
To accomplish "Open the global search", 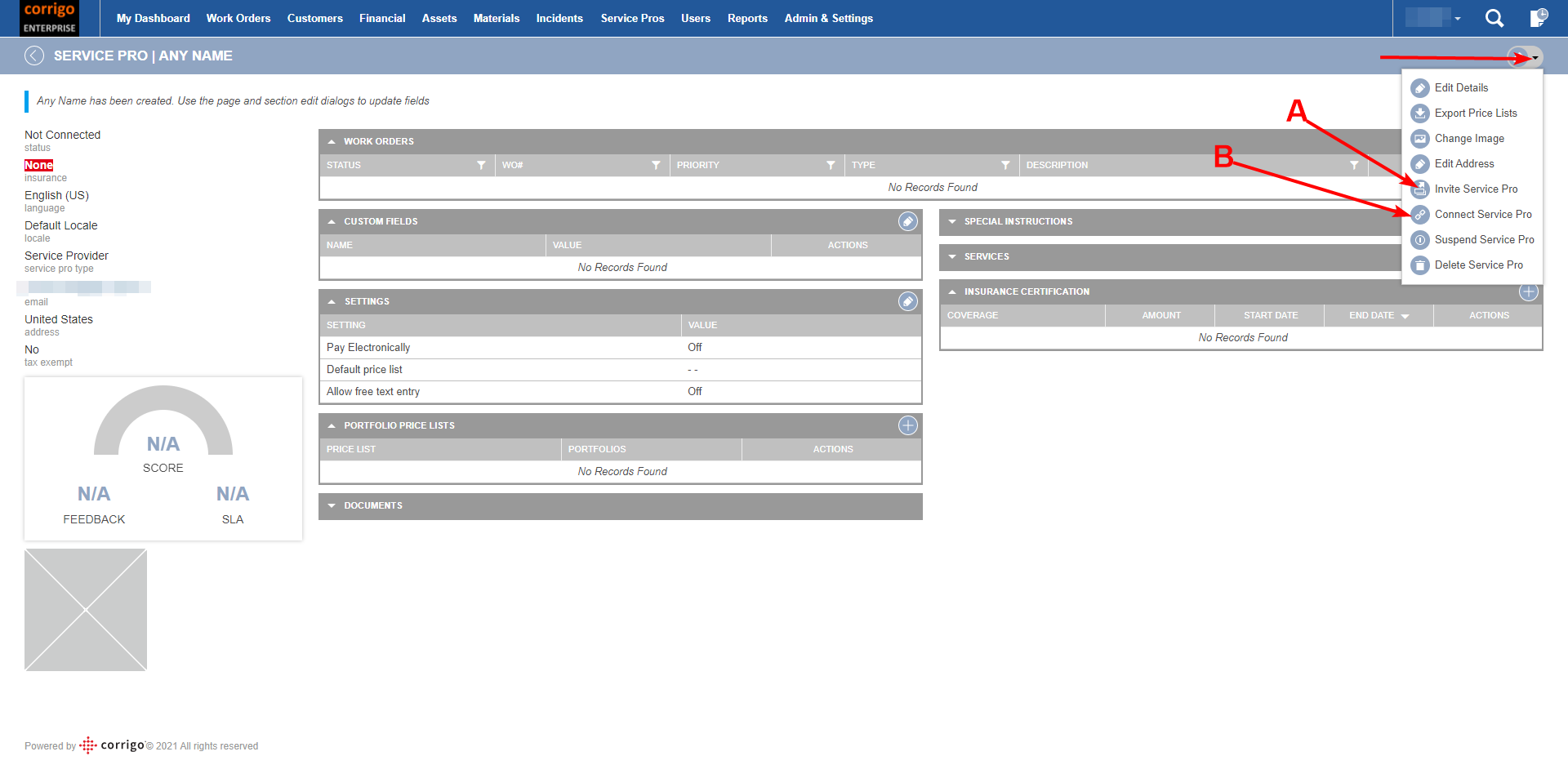I will (x=1494, y=18).
